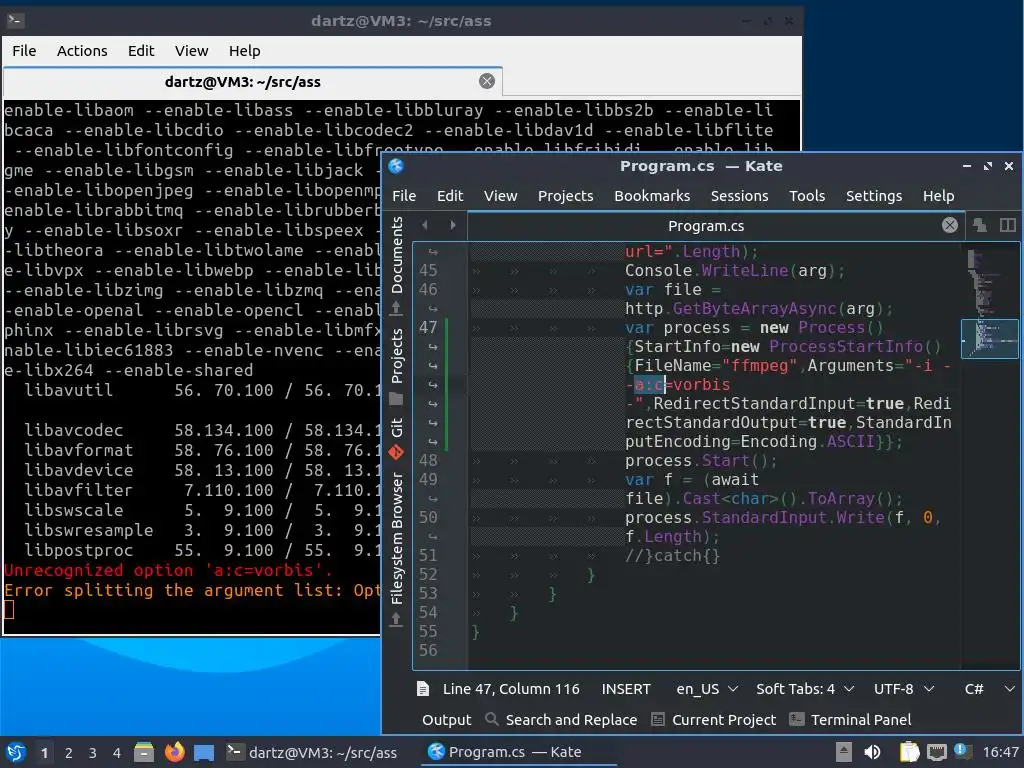Launch Firefox from the taskbar
The height and width of the screenshot is (768, 1024).
coord(174,752)
